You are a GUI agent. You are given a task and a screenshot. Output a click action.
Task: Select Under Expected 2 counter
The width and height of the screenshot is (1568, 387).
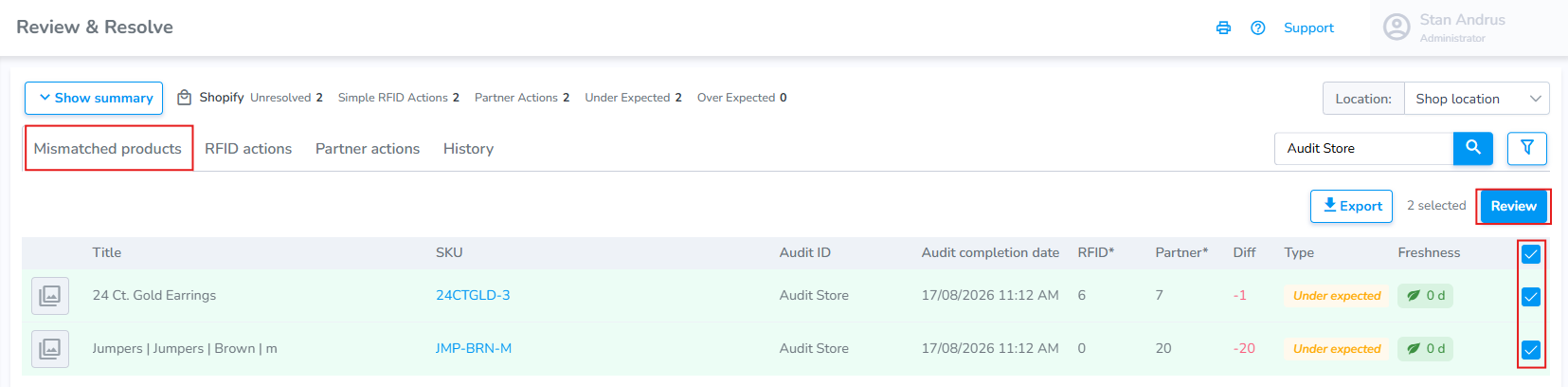point(633,98)
